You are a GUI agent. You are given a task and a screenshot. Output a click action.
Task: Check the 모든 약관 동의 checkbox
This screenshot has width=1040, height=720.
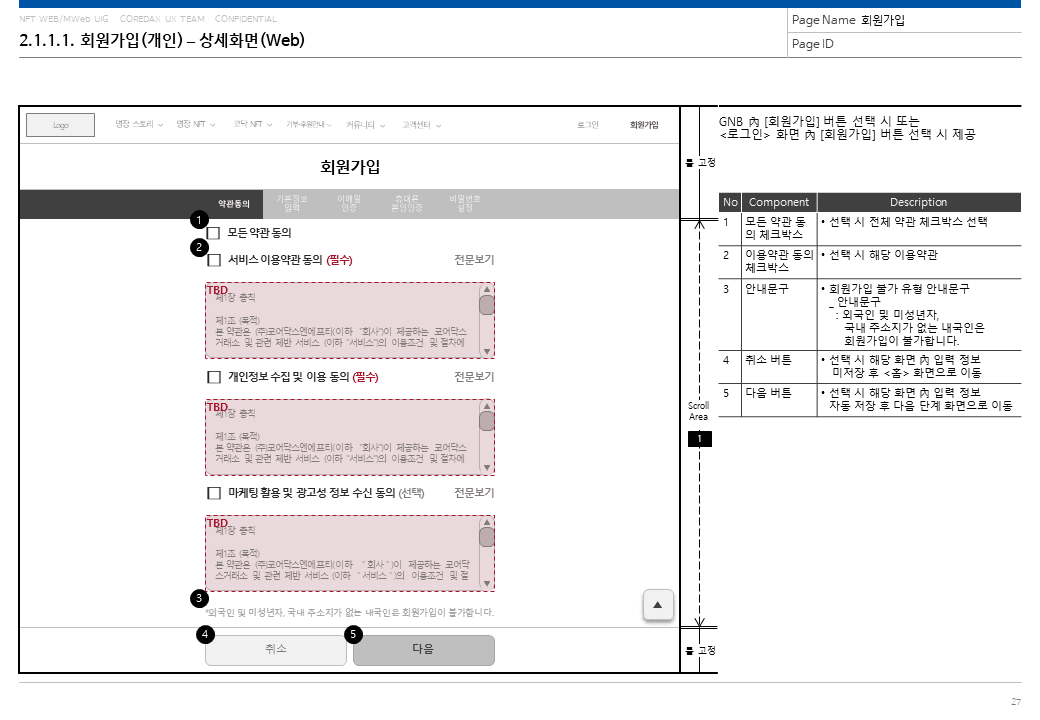tap(214, 233)
